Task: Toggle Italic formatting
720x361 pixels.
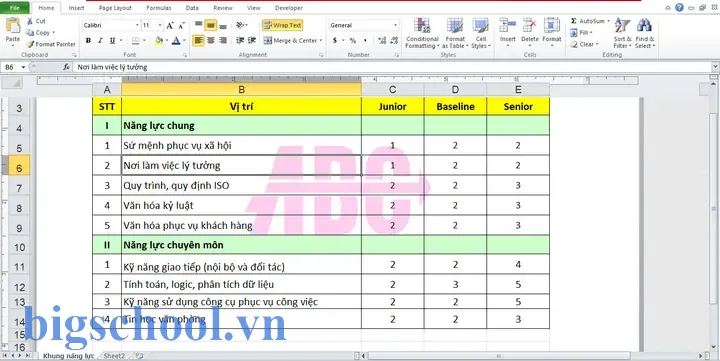Action: (100, 40)
